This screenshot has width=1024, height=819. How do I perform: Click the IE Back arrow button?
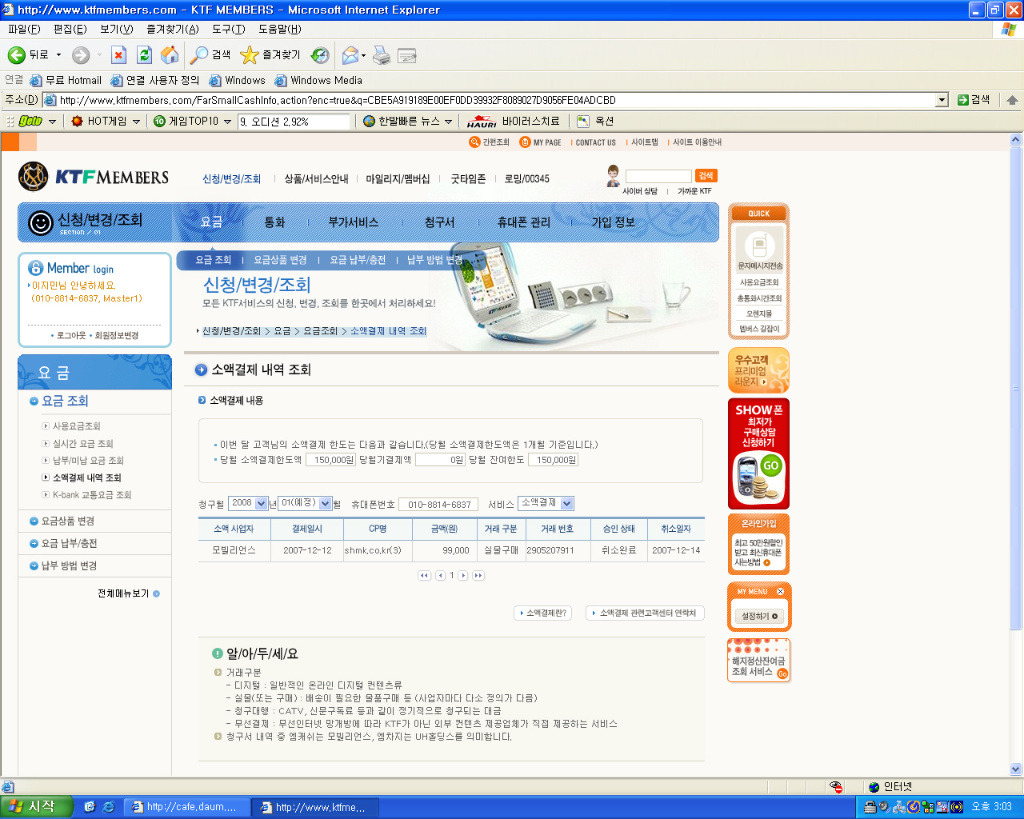(x=17, y=55)
